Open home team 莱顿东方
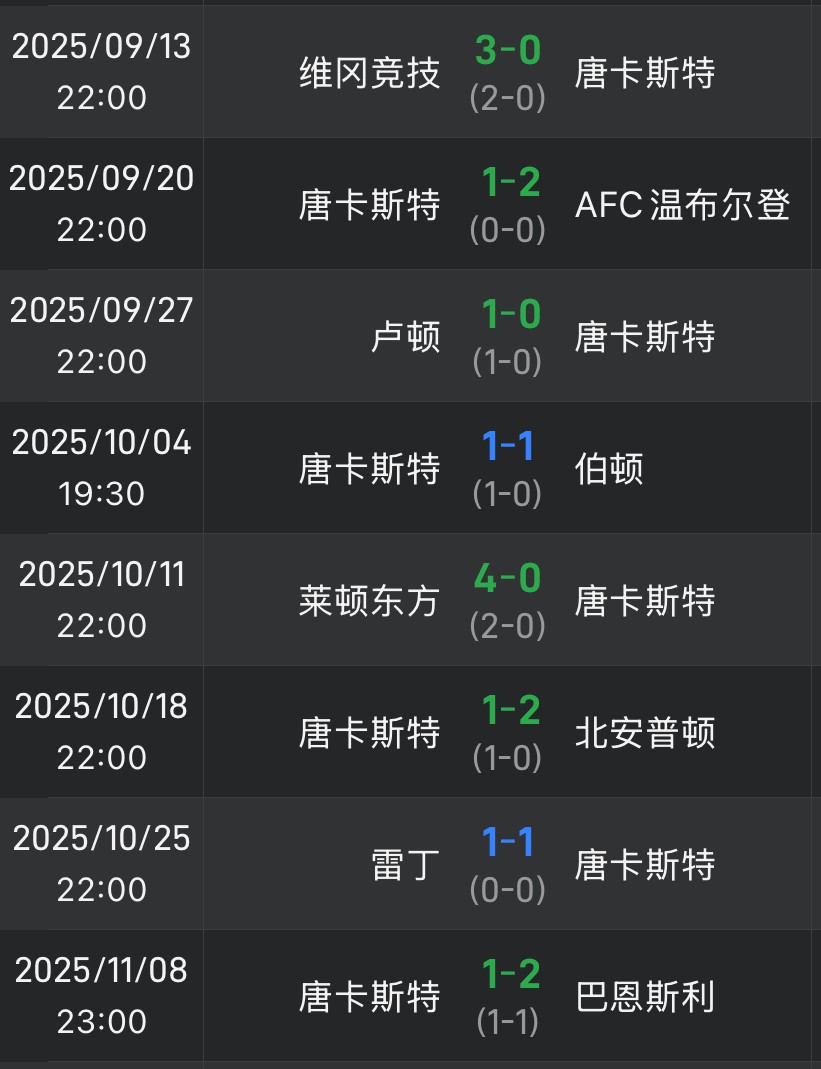The width and height of the screenshot is (821, 1069). [369, 600]
